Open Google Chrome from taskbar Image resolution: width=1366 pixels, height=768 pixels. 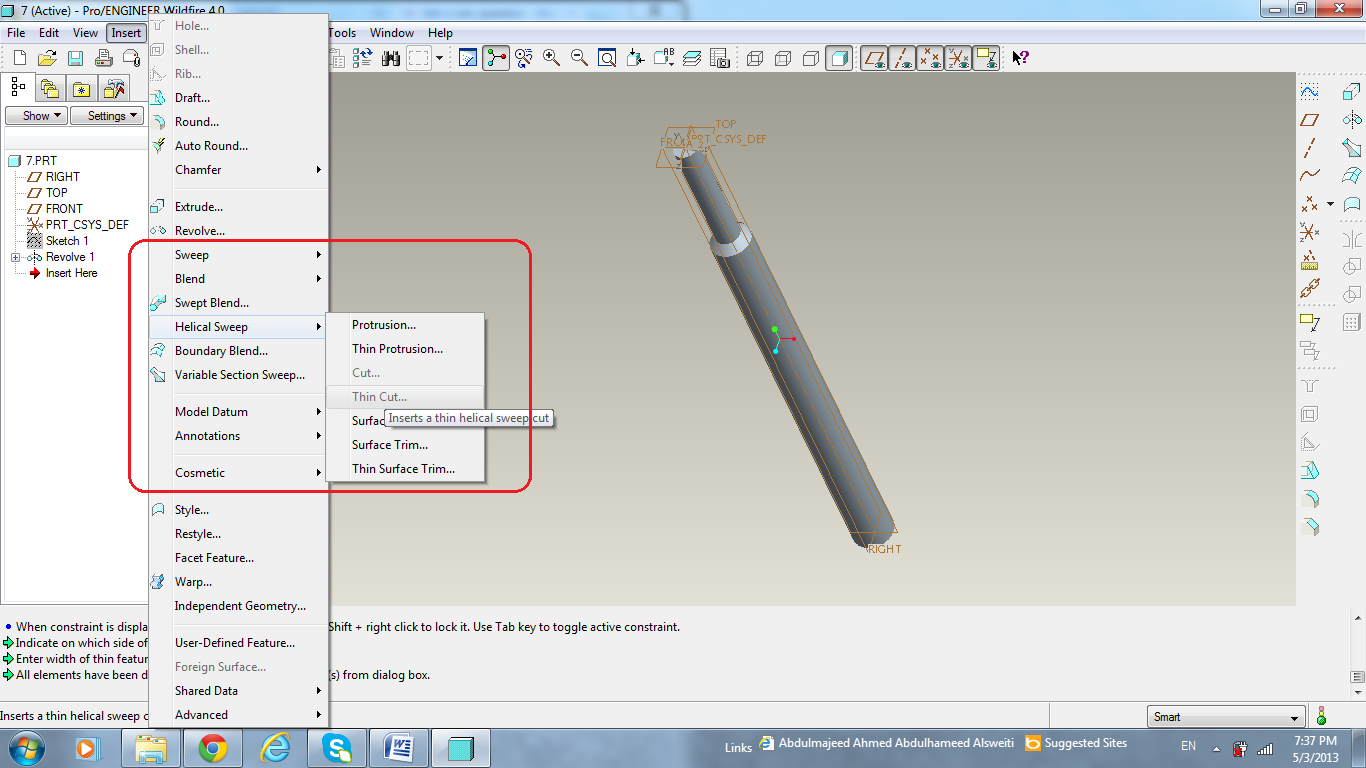click(x=212, y=747)
